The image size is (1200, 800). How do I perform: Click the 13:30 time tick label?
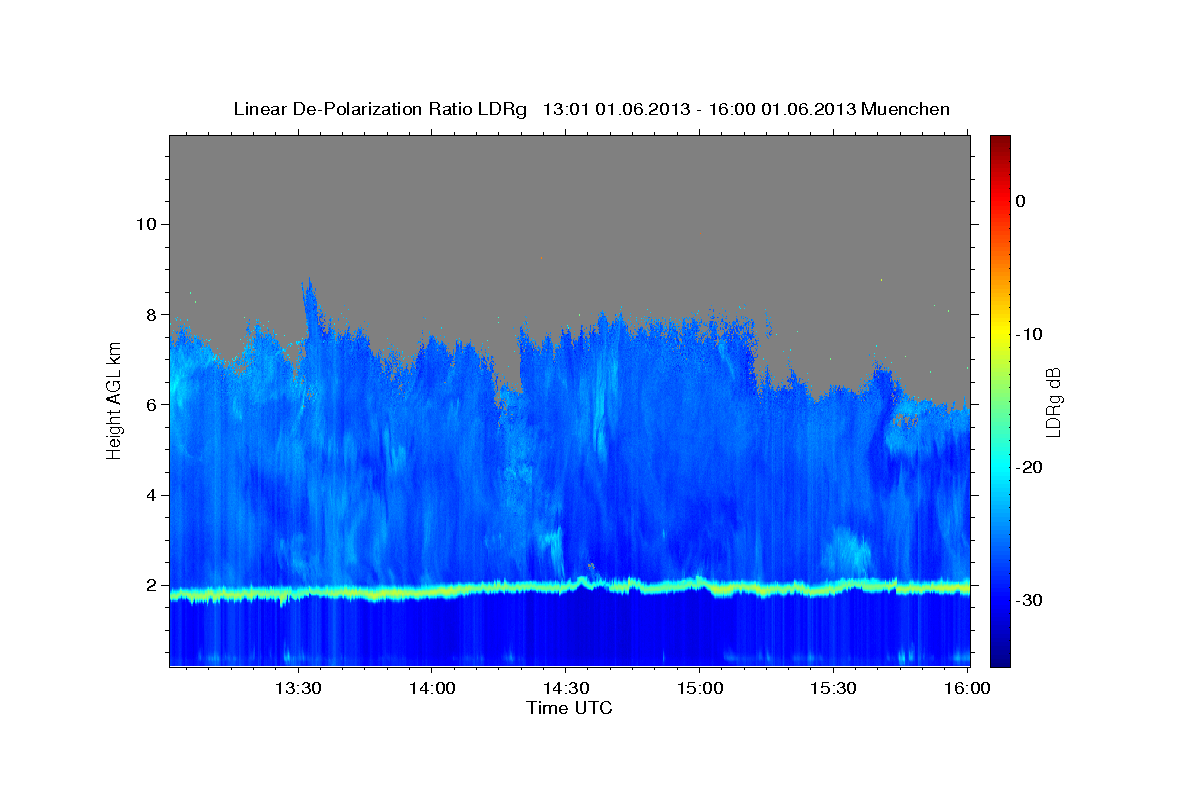pyautogui.click(x=298, y=688)
